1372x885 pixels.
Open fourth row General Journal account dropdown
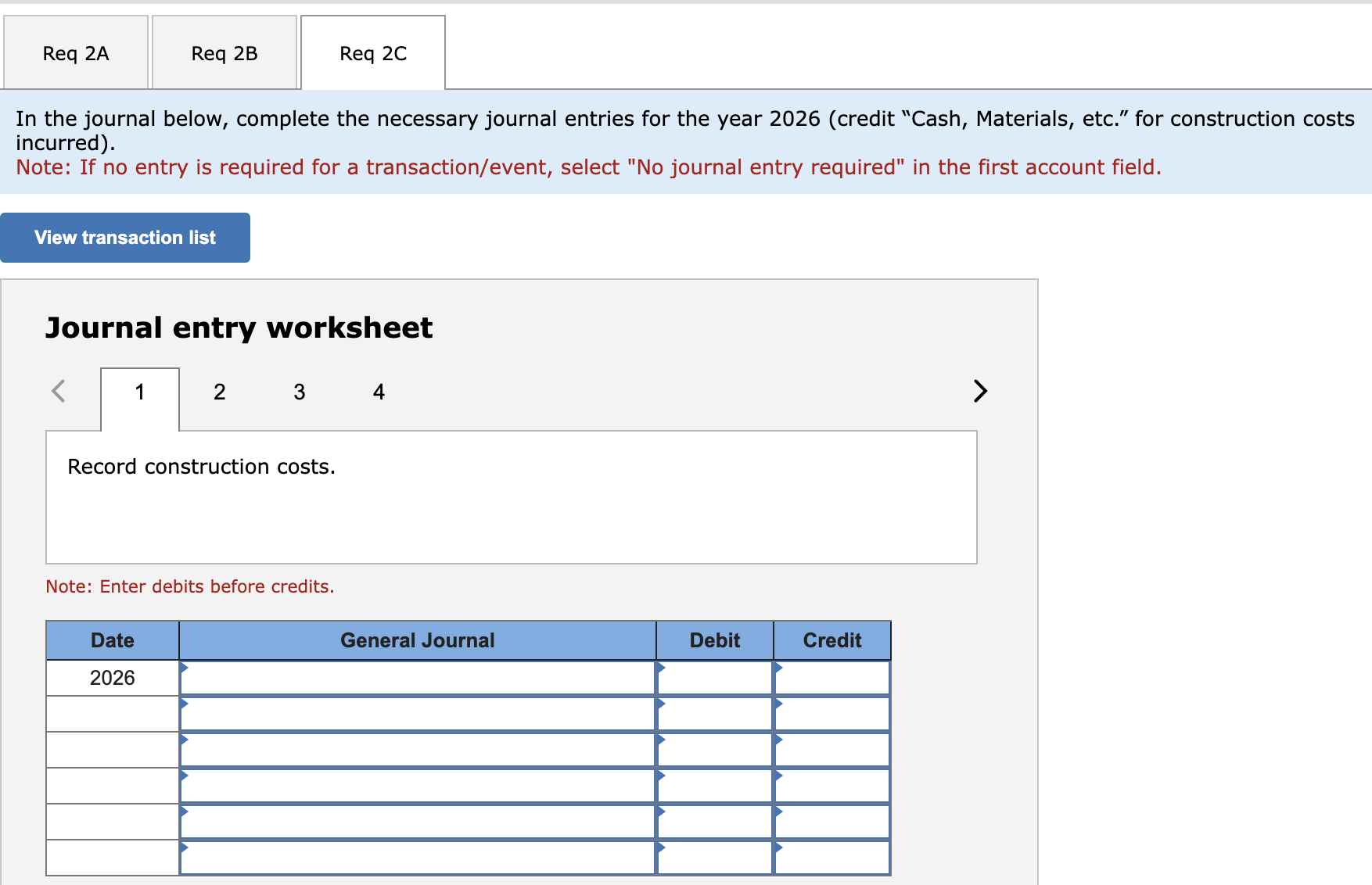(x=418, y=786)
